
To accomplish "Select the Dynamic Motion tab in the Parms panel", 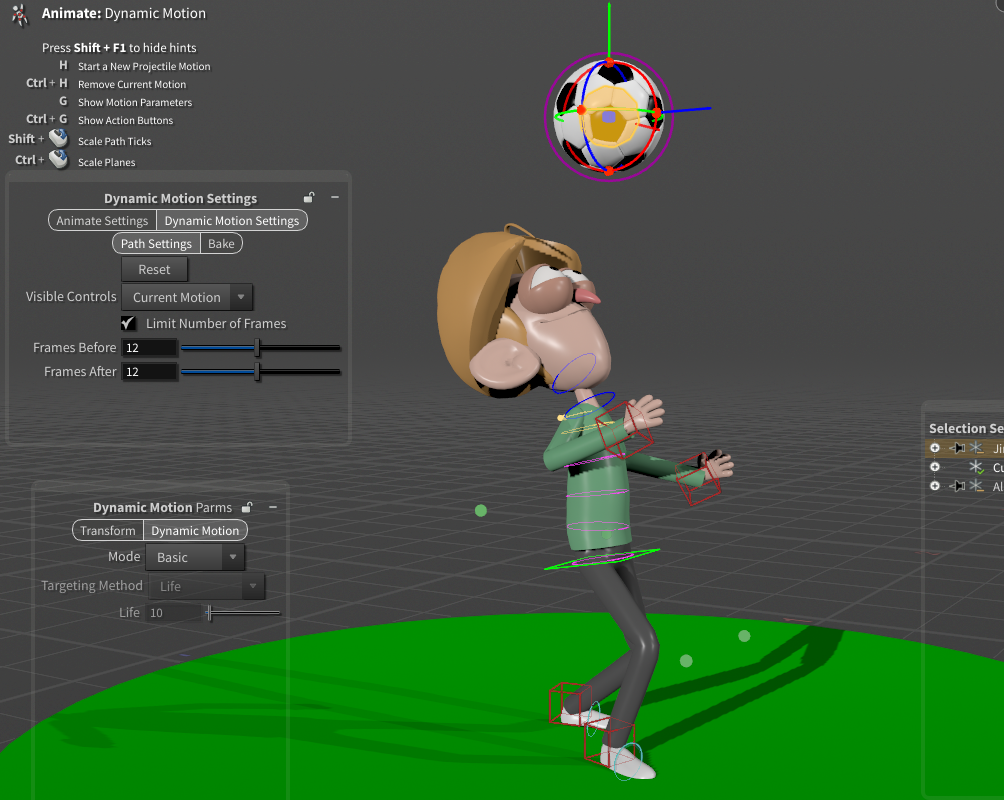I will pyautogui.click(x=195, y=530).
